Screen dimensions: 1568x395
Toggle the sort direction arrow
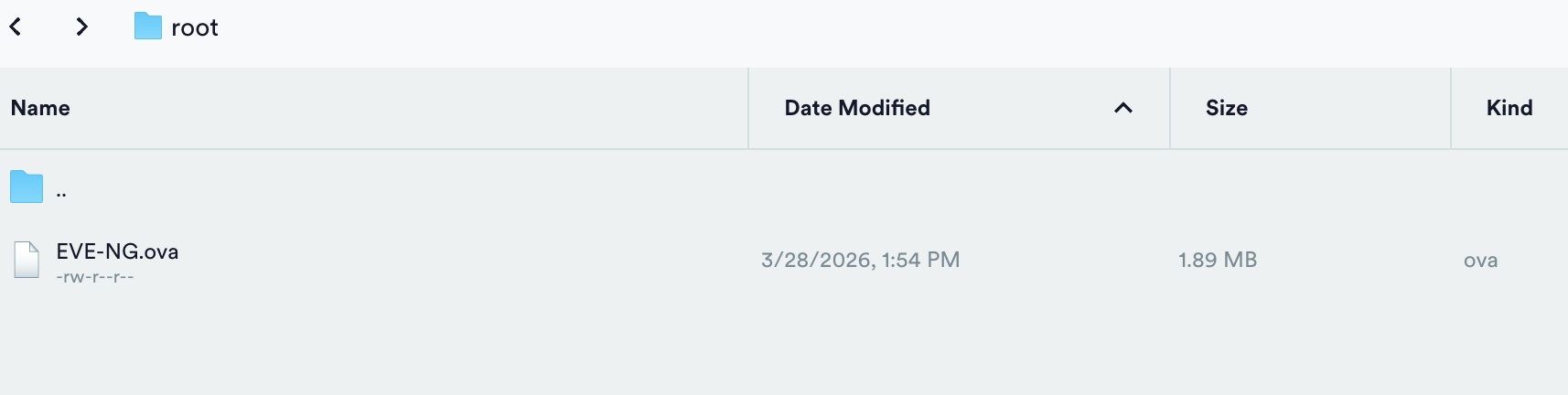(x=1123, y=108)
